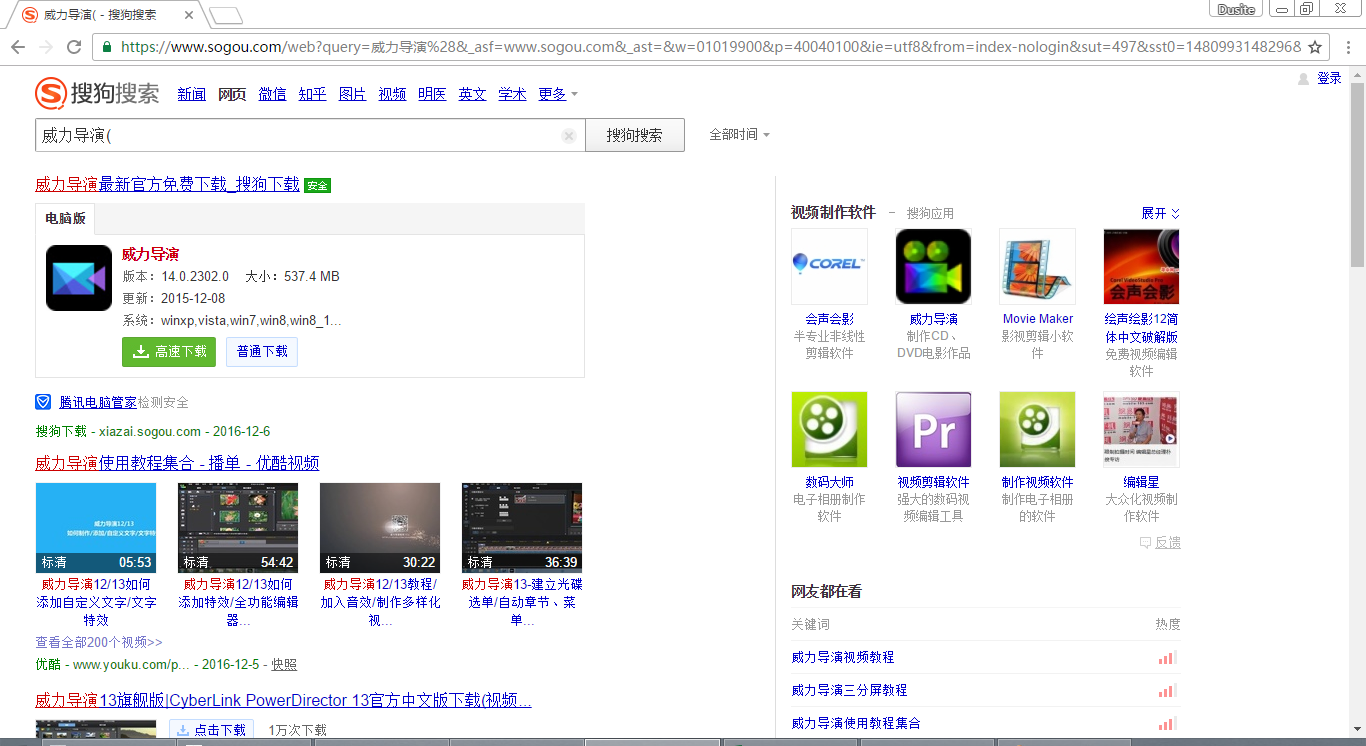Click the 威力导演 title in download card
The image size is (1366, 746).
(x=150, y=254)
